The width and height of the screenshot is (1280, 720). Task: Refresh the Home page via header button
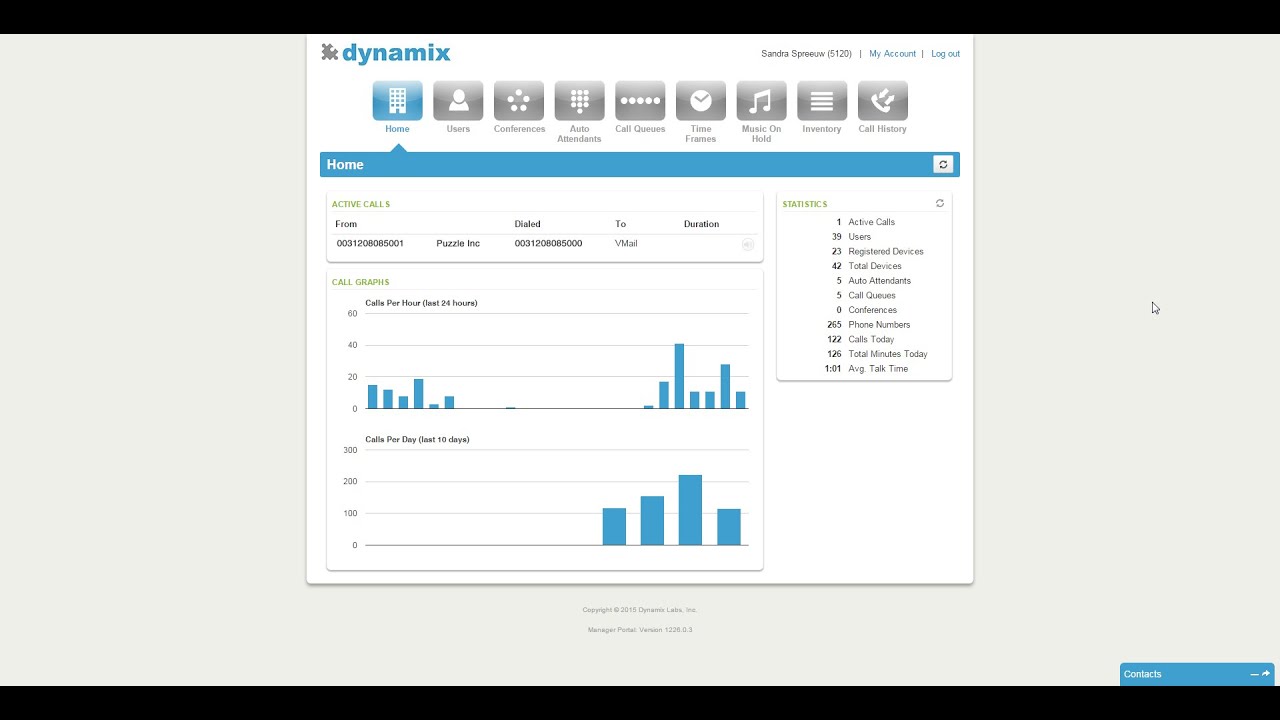(943, 164)
